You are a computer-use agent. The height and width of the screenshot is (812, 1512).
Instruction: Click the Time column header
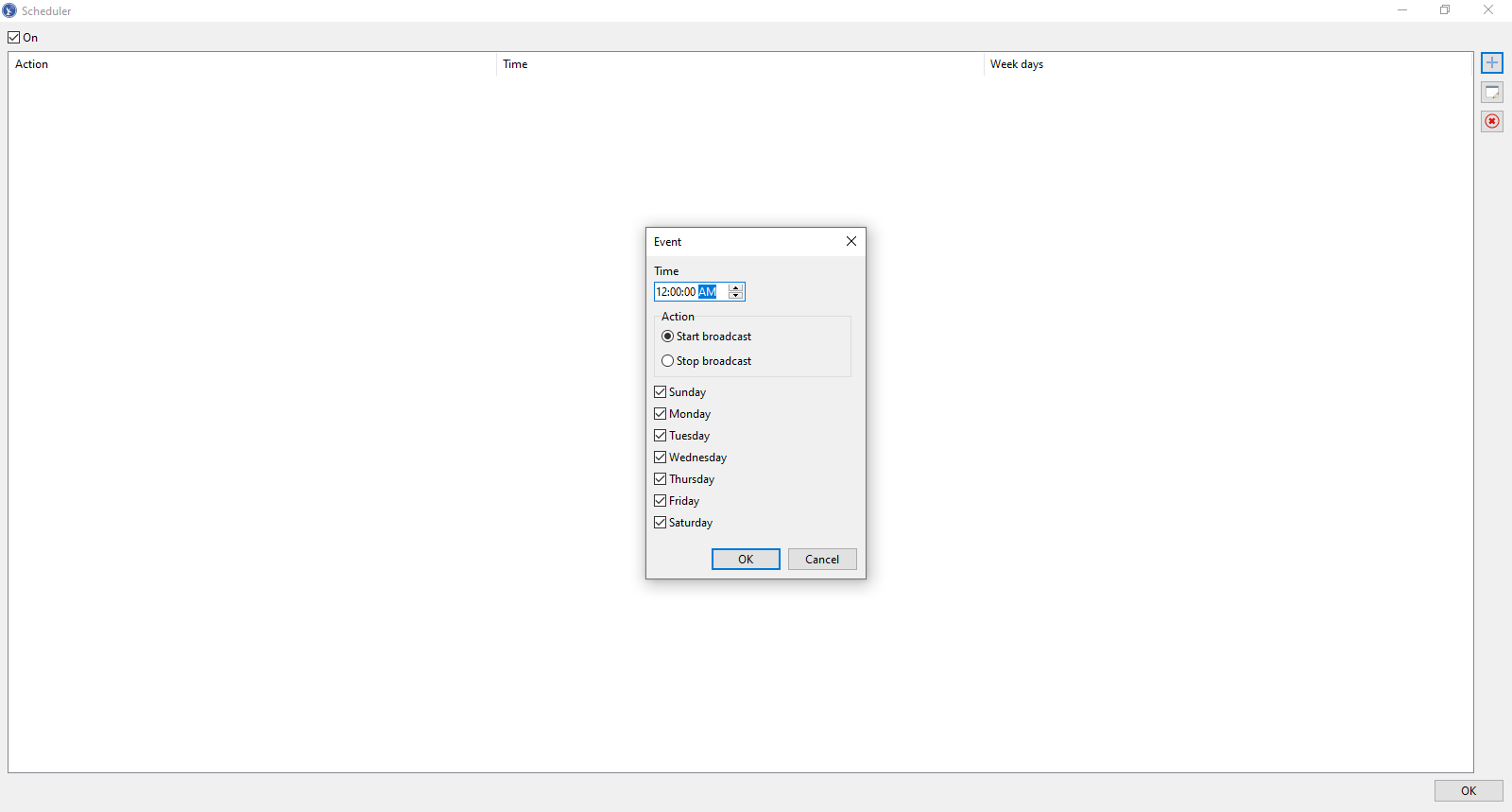pyautogui.click(x=740, y=64)
